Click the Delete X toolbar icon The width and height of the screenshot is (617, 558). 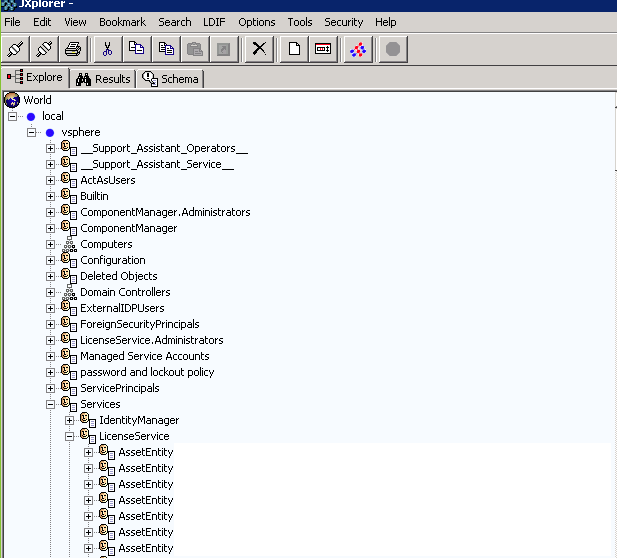click(x=259, y=50)
